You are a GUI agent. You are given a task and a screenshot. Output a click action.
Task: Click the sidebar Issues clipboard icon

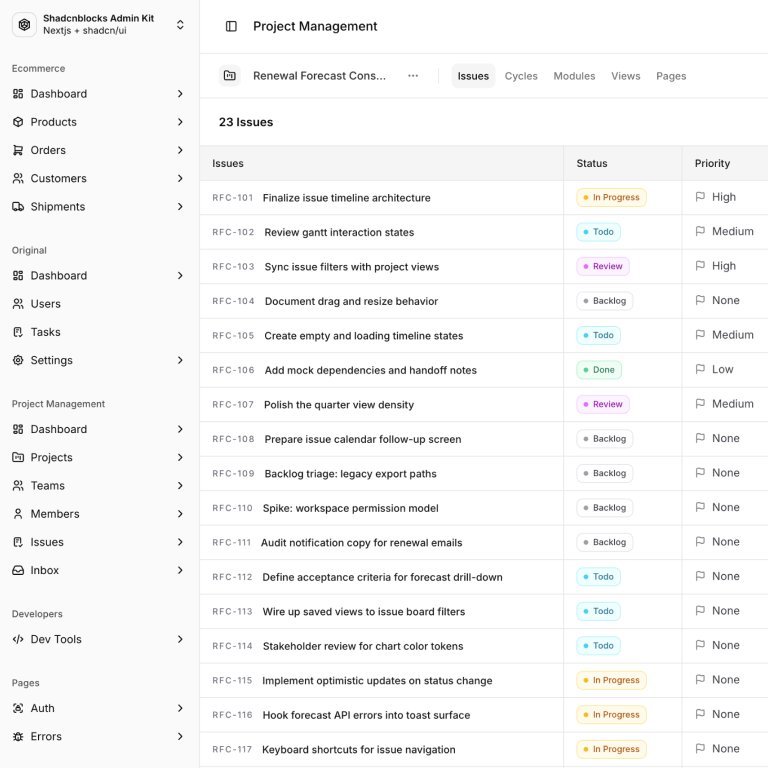click(18, 542)
